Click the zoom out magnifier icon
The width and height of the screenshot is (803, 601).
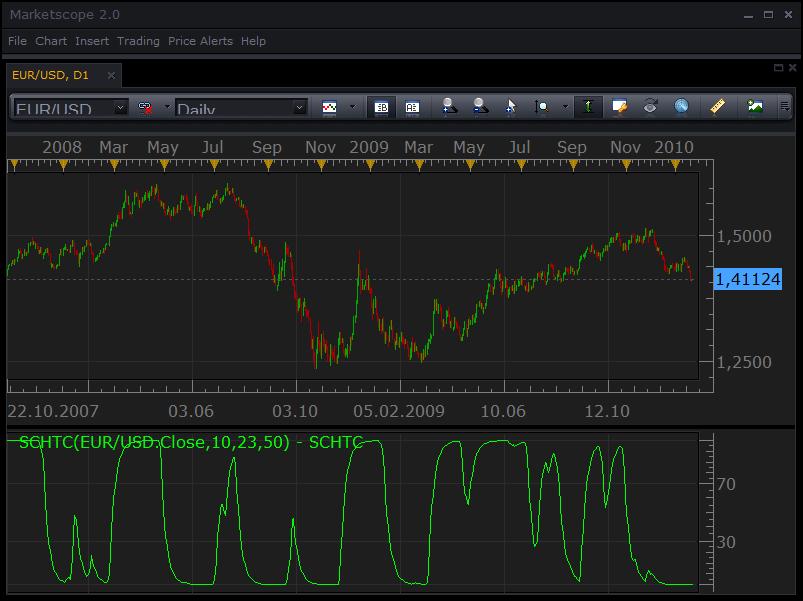pos(480,106)
